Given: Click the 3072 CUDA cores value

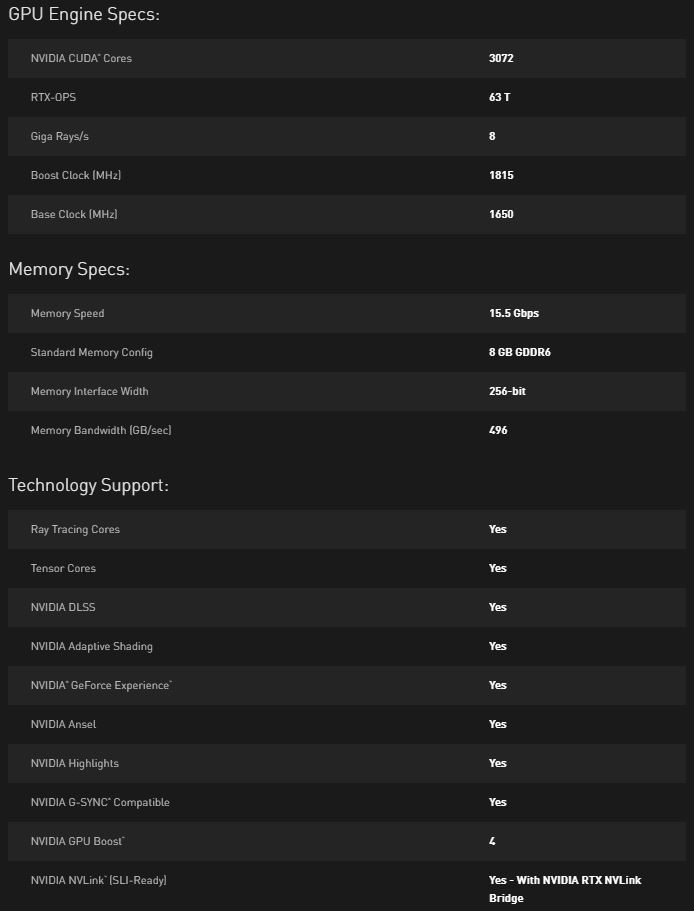Looking at the screenshot, I should pyautogui.click(x=501, y=58).
